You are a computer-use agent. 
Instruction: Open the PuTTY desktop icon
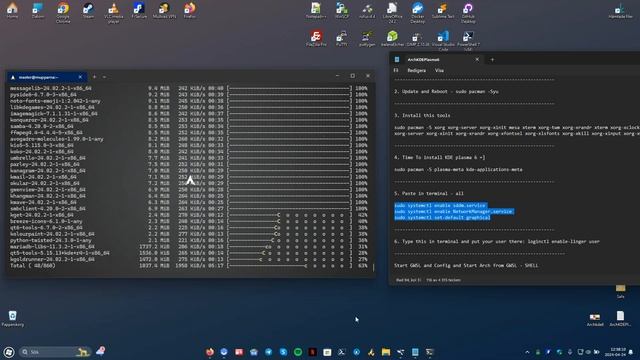click(342, 38)
